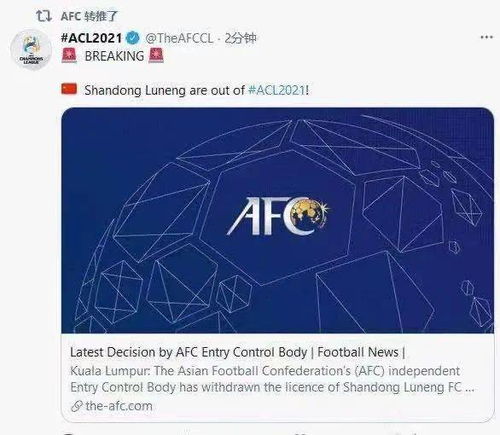Click the link chain icon beside the-afc.com
500x435 pixels.
(77, 406)
